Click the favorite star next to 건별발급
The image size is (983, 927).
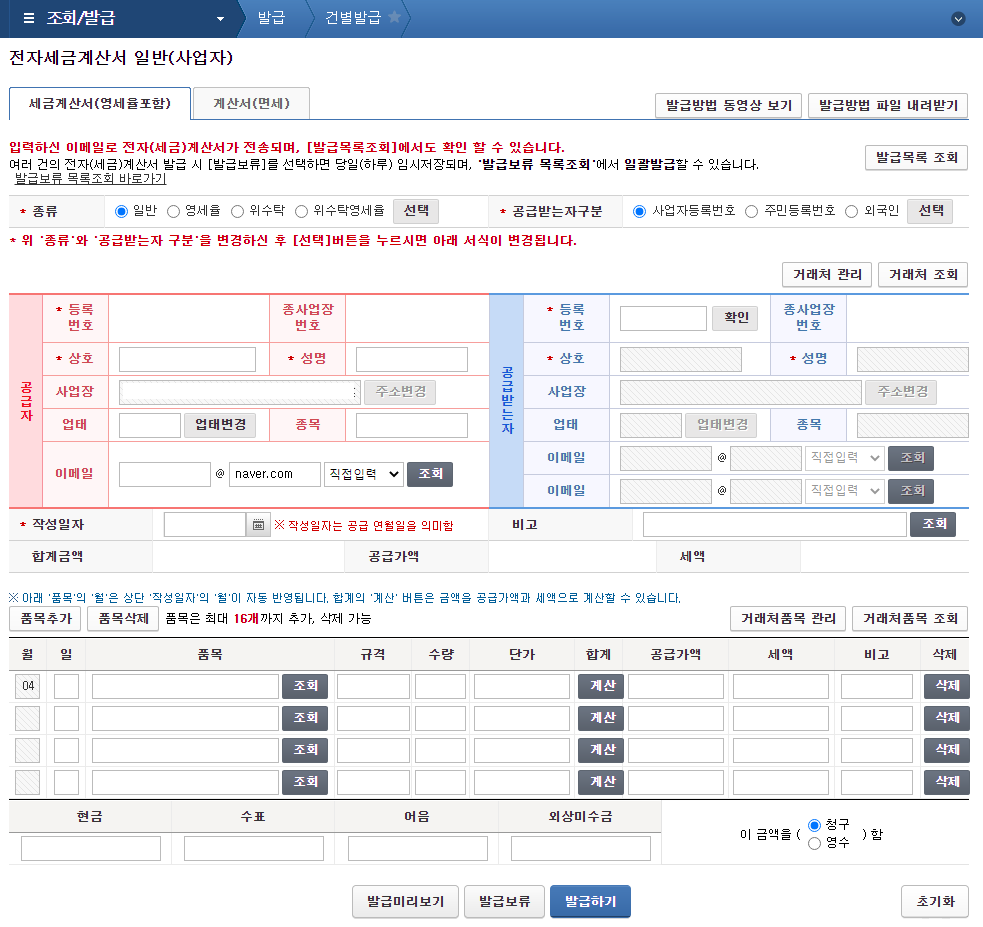click(x=394, y=16)
